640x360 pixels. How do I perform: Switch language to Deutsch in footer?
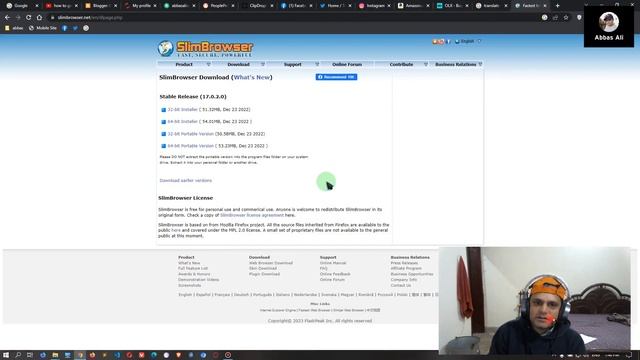coord(241,295)
